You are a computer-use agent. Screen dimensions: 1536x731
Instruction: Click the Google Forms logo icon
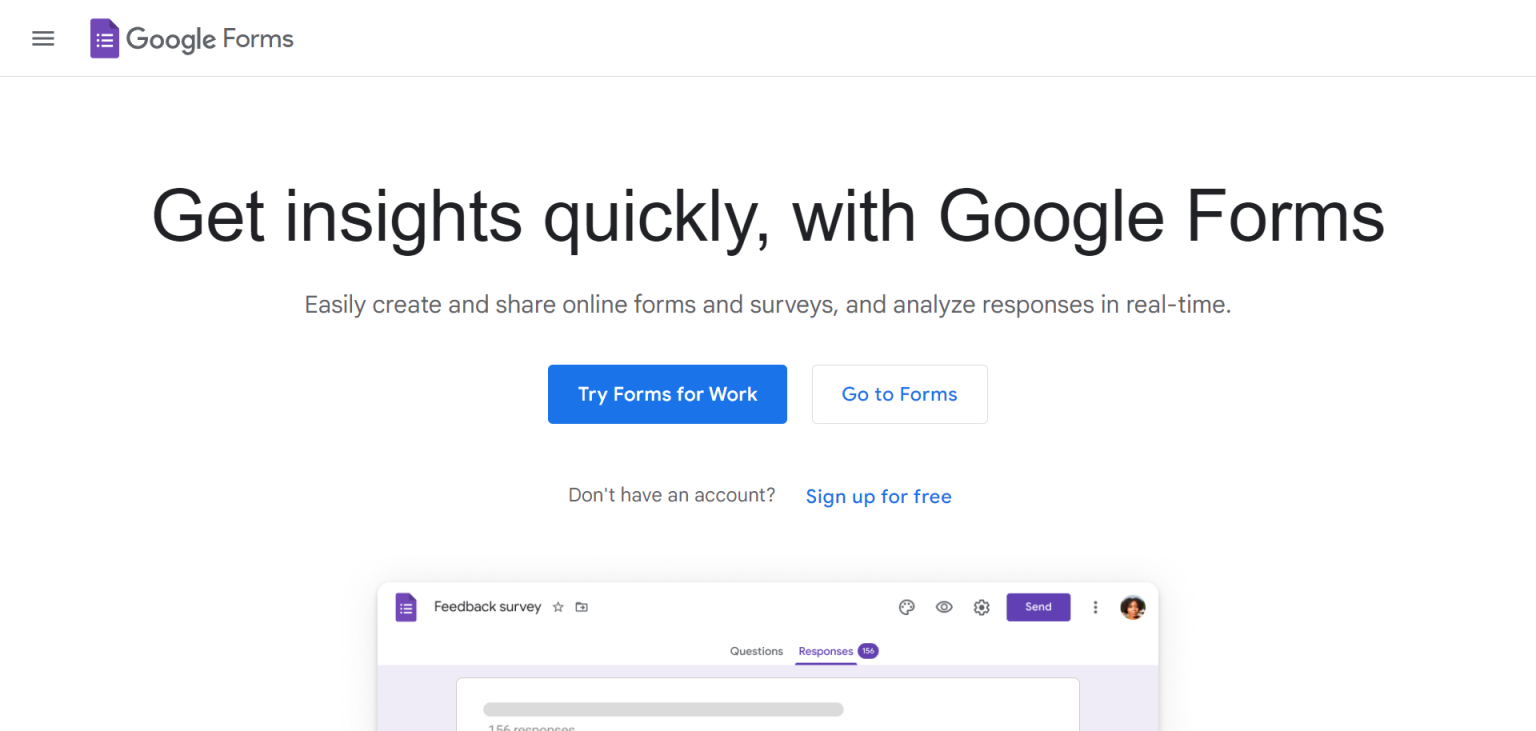click(104, 37)
